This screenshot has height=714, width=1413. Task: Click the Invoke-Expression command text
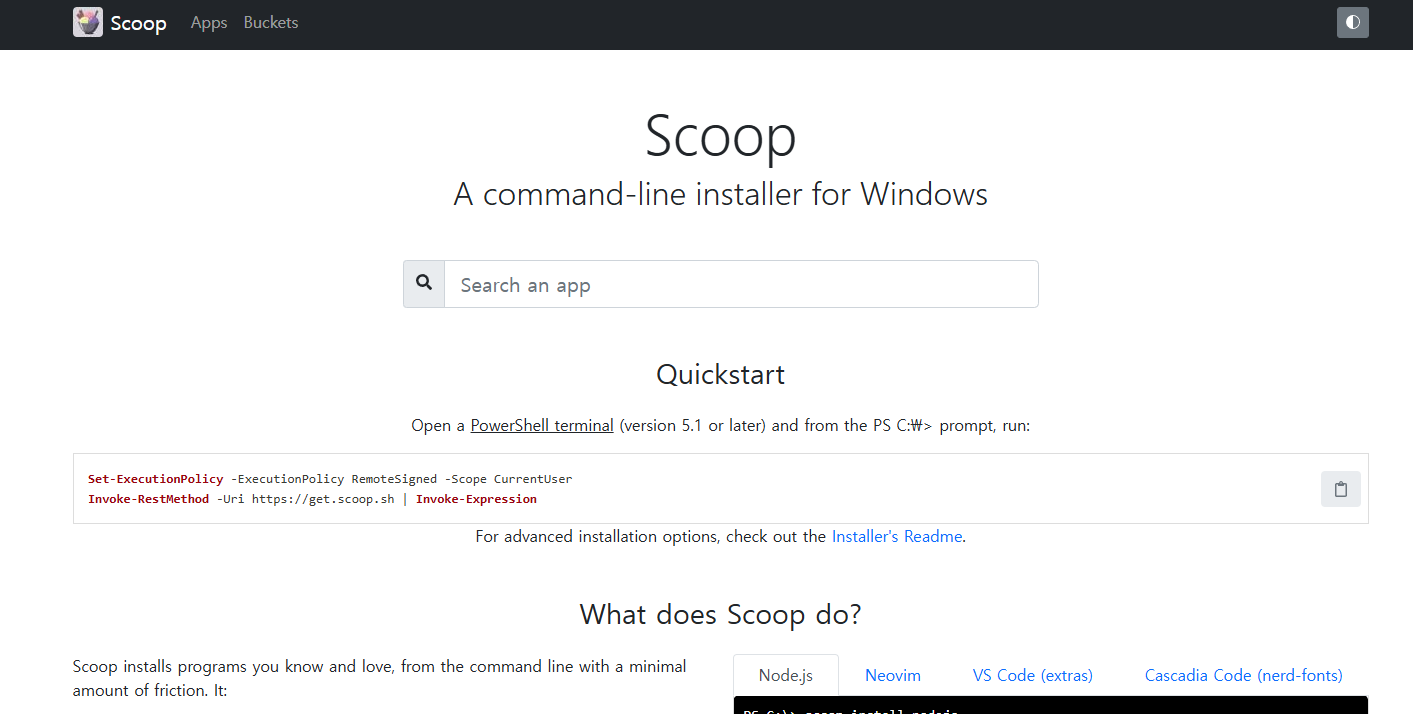[x=476, y=499]
